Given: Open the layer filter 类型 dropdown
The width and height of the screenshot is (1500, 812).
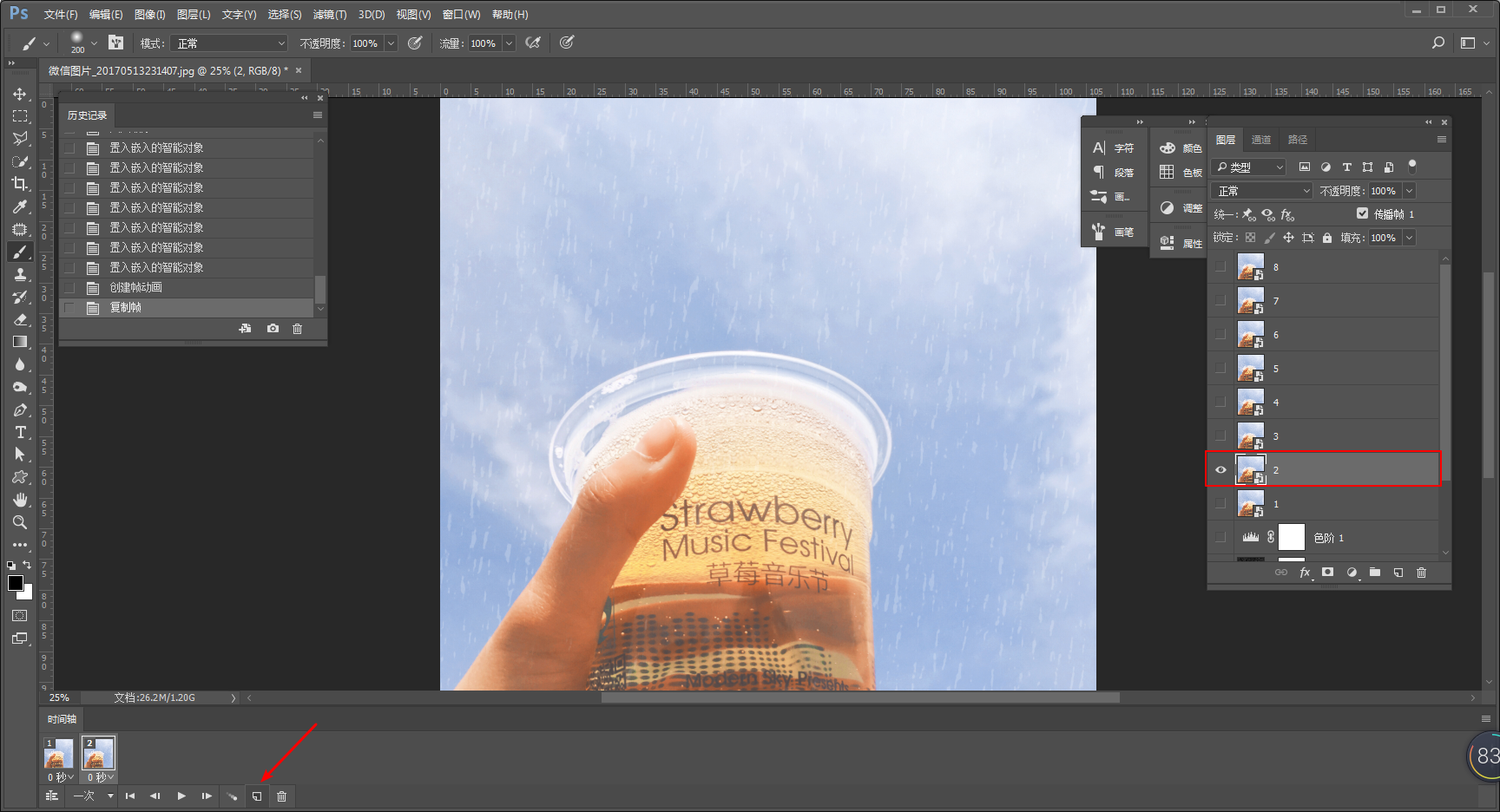Looking at the screenshot, I should click(x=1250, y=167).
